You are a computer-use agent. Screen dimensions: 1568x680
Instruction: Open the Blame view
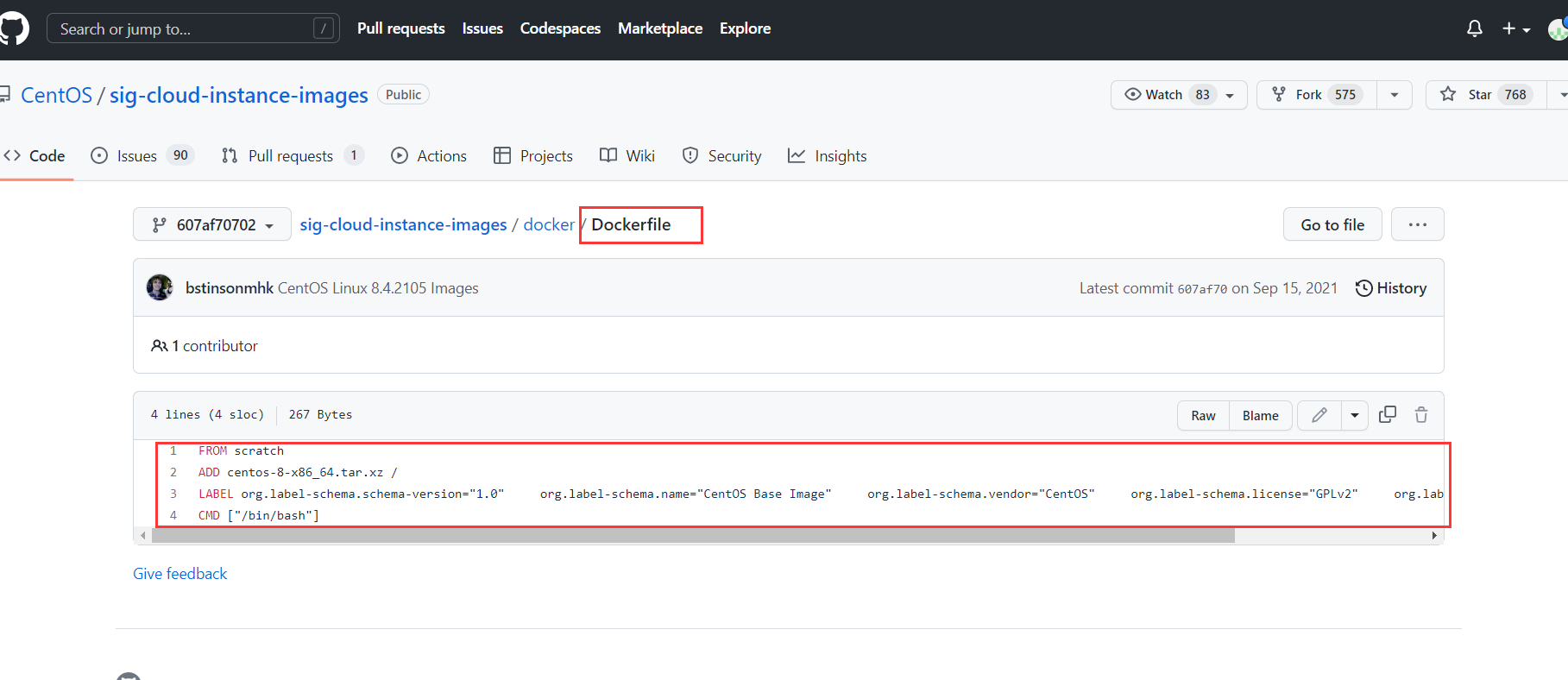tap(1261, 416)
